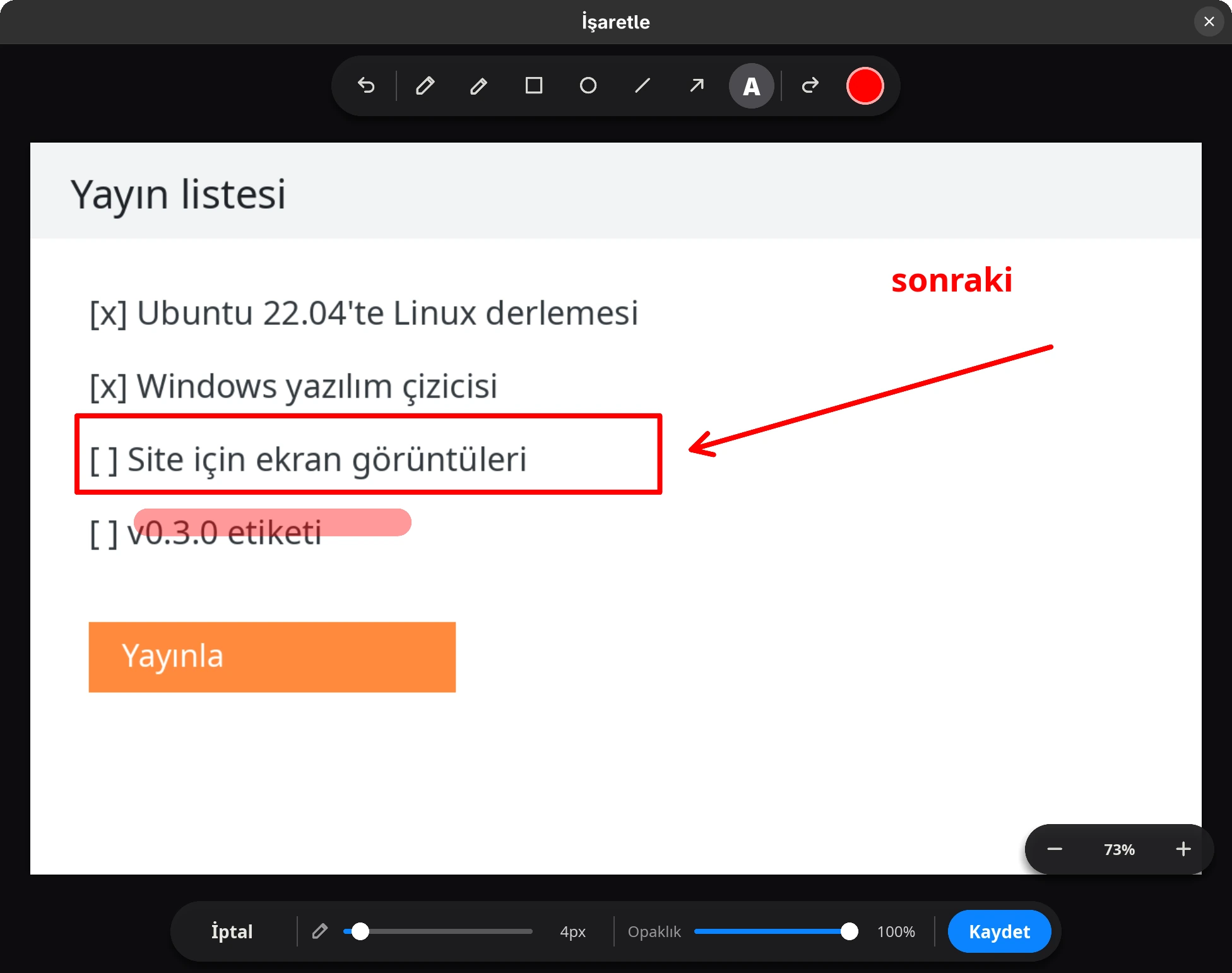This screenshot has width=1232, height=973.
Task: Select the pencil drawing tool
Action: (425, 85)
